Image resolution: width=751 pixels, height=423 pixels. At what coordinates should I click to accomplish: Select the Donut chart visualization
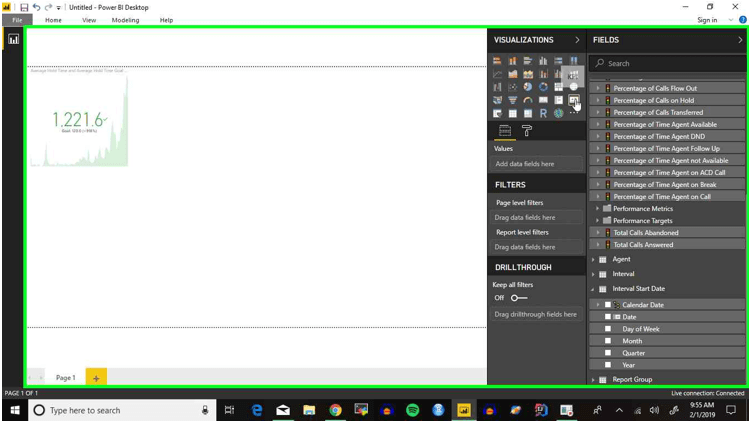tap(543, 87)
